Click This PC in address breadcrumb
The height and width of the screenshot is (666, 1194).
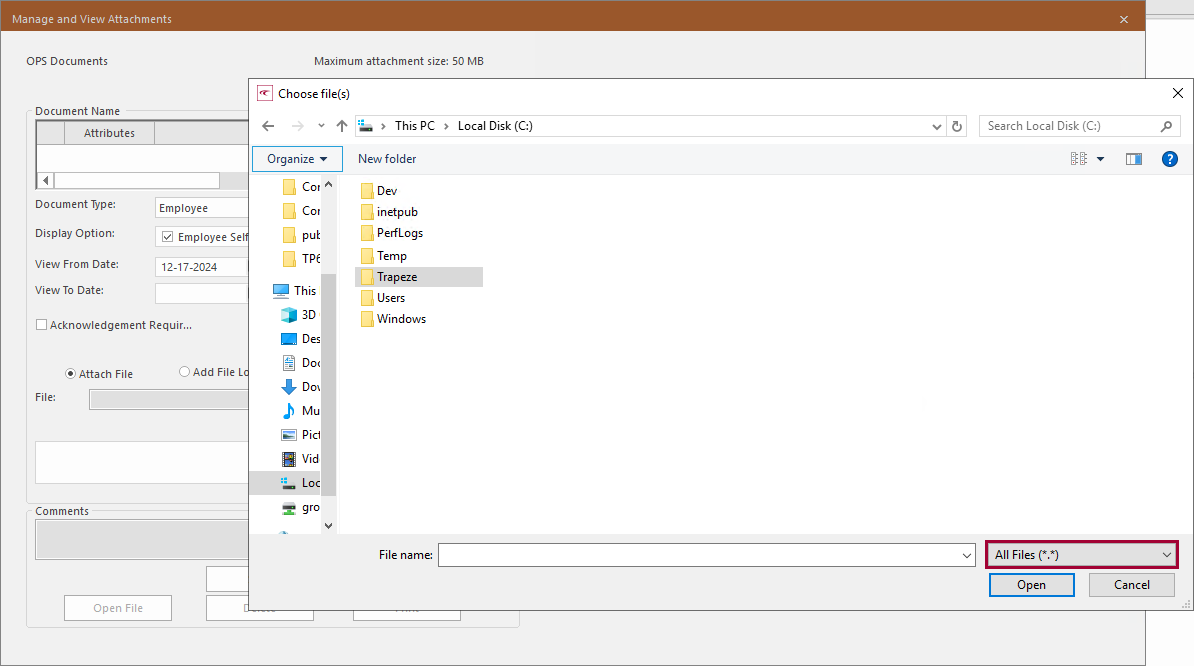point(414,126)
